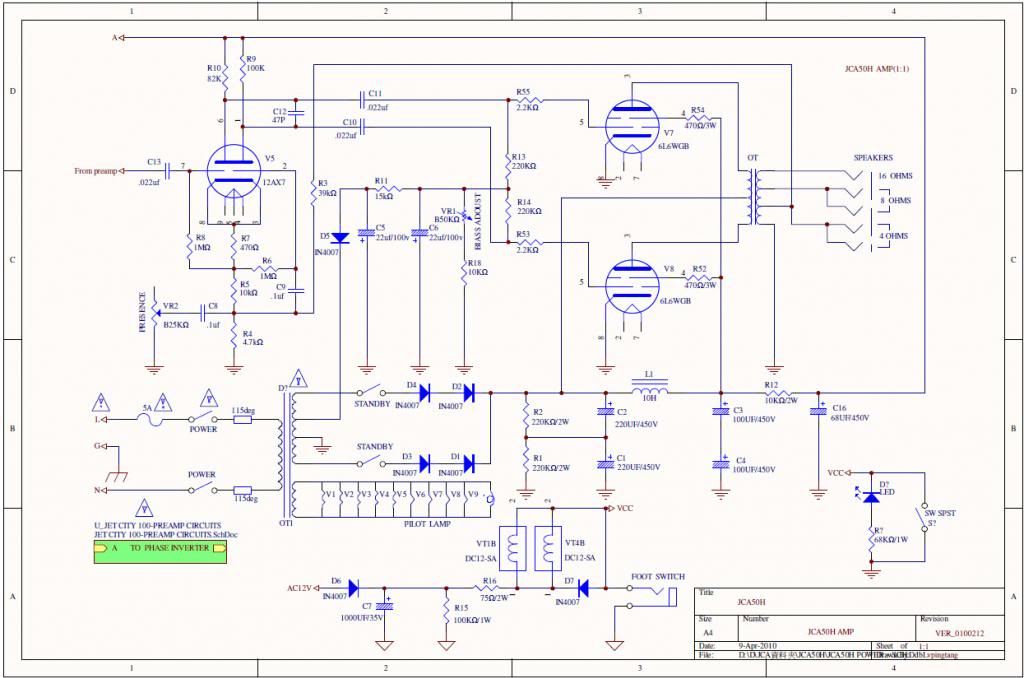Select the D7 diode beside foot switch
The width and height of the screenshot is (1024, 678).
coord(583,588)
